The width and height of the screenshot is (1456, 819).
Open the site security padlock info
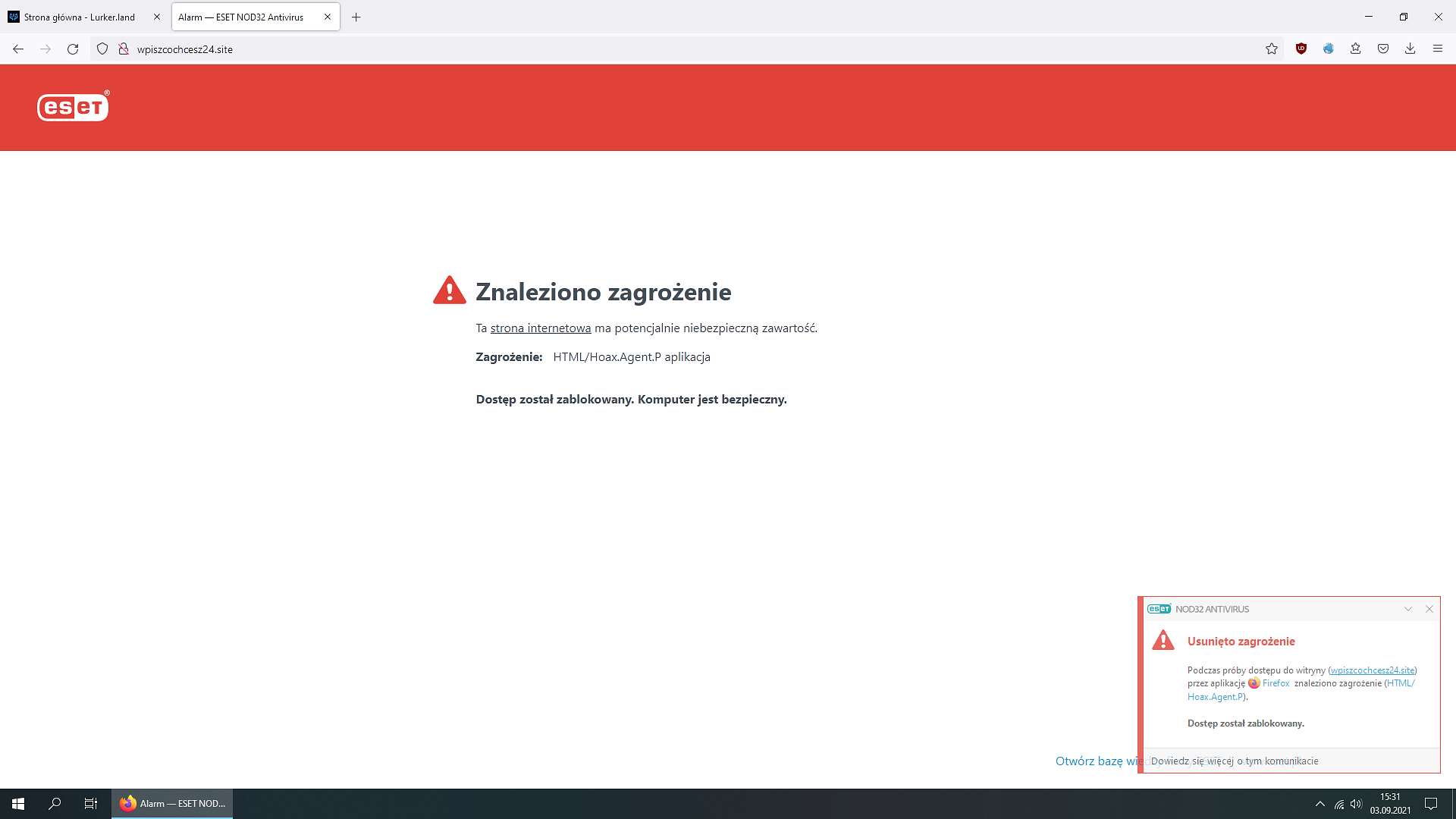click(x=124, y=49)
